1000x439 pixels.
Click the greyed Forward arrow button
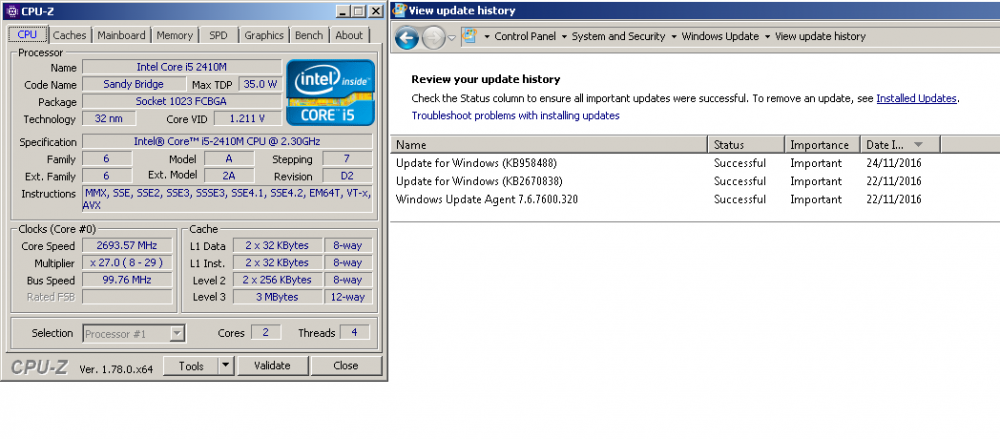click(x=434, y=38)
